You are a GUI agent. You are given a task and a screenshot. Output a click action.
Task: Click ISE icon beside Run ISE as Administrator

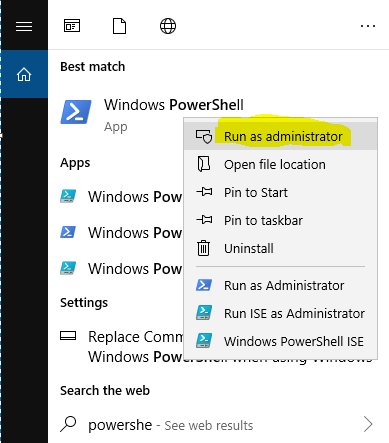pos(204,313)
